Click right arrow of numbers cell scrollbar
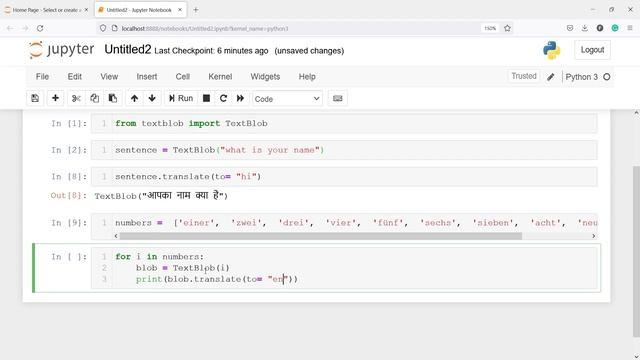This screenshot has height=360, width=640. pyautogui.click(x=593, y=236)
